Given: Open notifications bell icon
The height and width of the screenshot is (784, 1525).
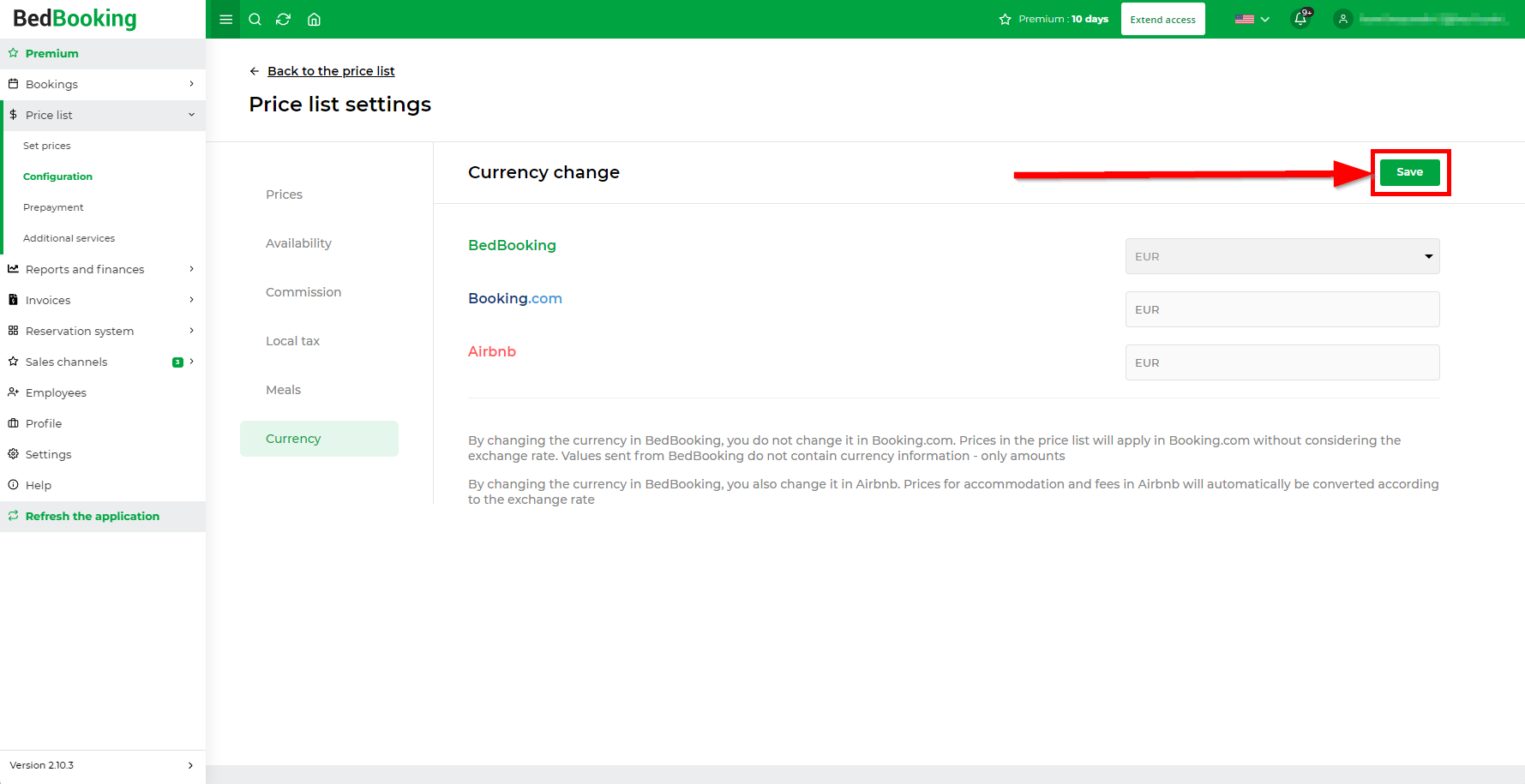Looking at the screenshot, I should [1301, 19].
